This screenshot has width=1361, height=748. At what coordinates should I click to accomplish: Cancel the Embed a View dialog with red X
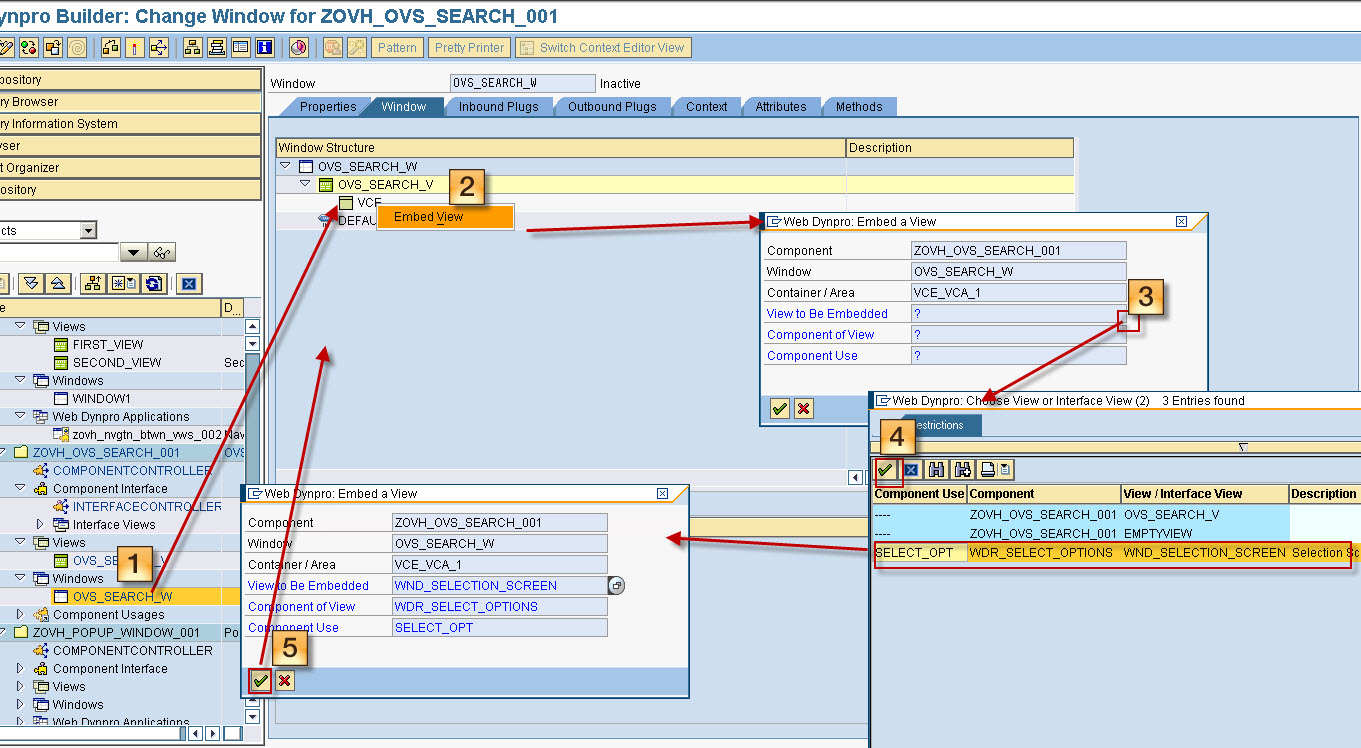[283, 681]
